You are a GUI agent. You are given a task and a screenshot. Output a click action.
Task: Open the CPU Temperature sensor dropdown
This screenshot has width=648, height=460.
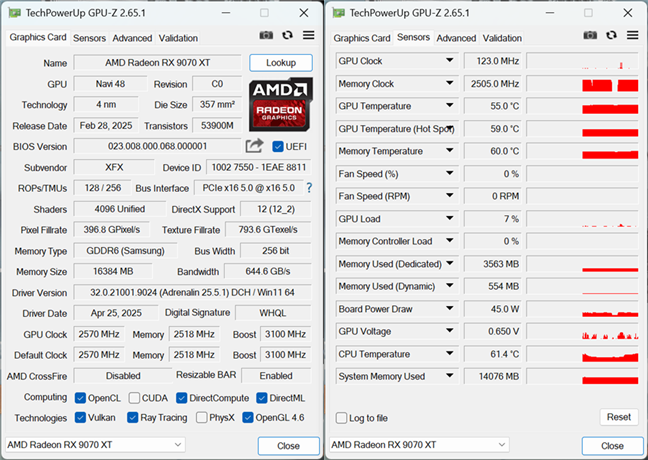[450, 353]
